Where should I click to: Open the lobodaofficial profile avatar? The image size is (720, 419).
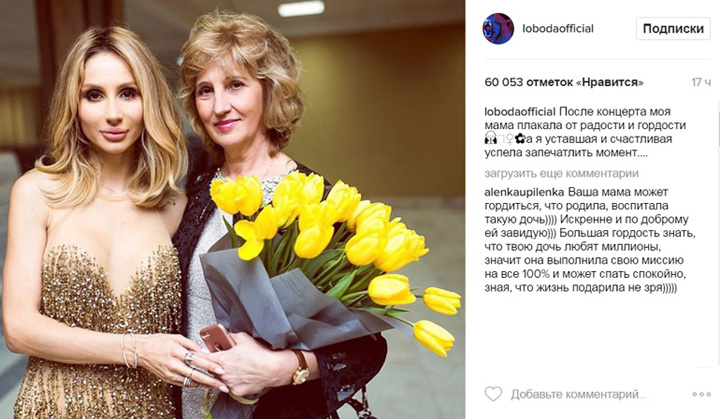coord(499,29)
